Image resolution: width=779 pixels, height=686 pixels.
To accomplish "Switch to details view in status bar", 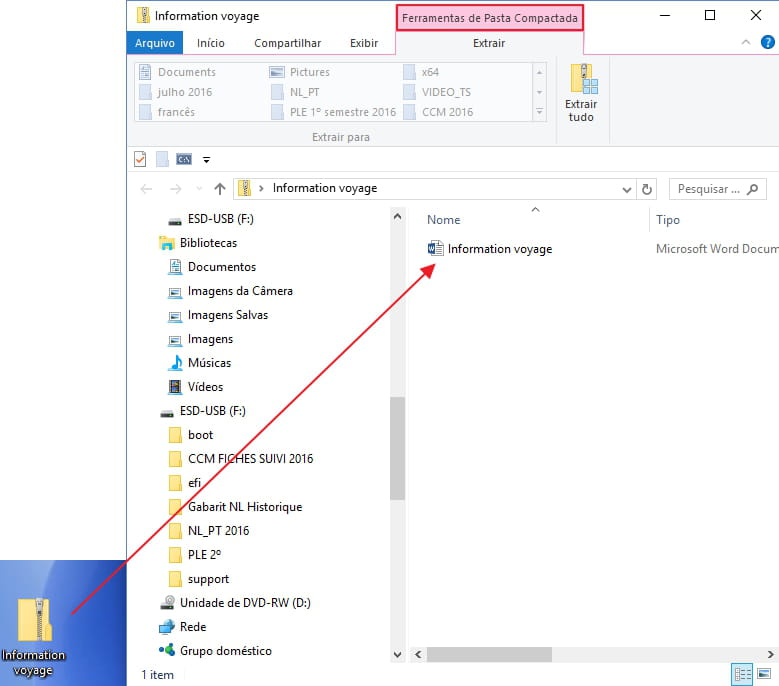I will pos(742,675).
